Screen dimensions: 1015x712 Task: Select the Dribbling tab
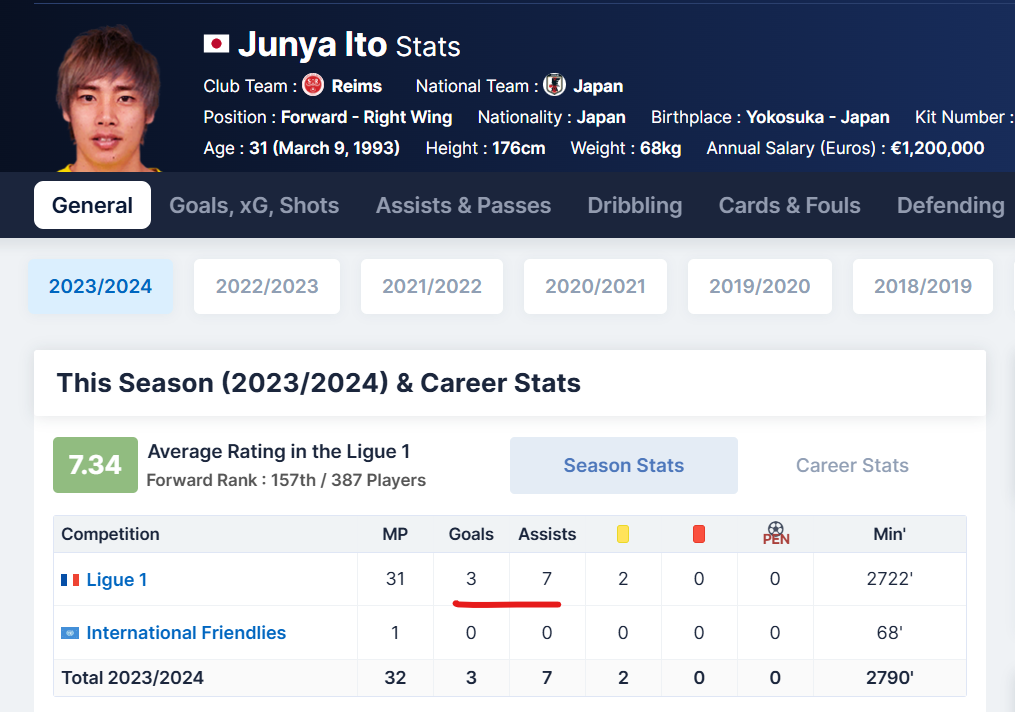click(x=634, y=205)
